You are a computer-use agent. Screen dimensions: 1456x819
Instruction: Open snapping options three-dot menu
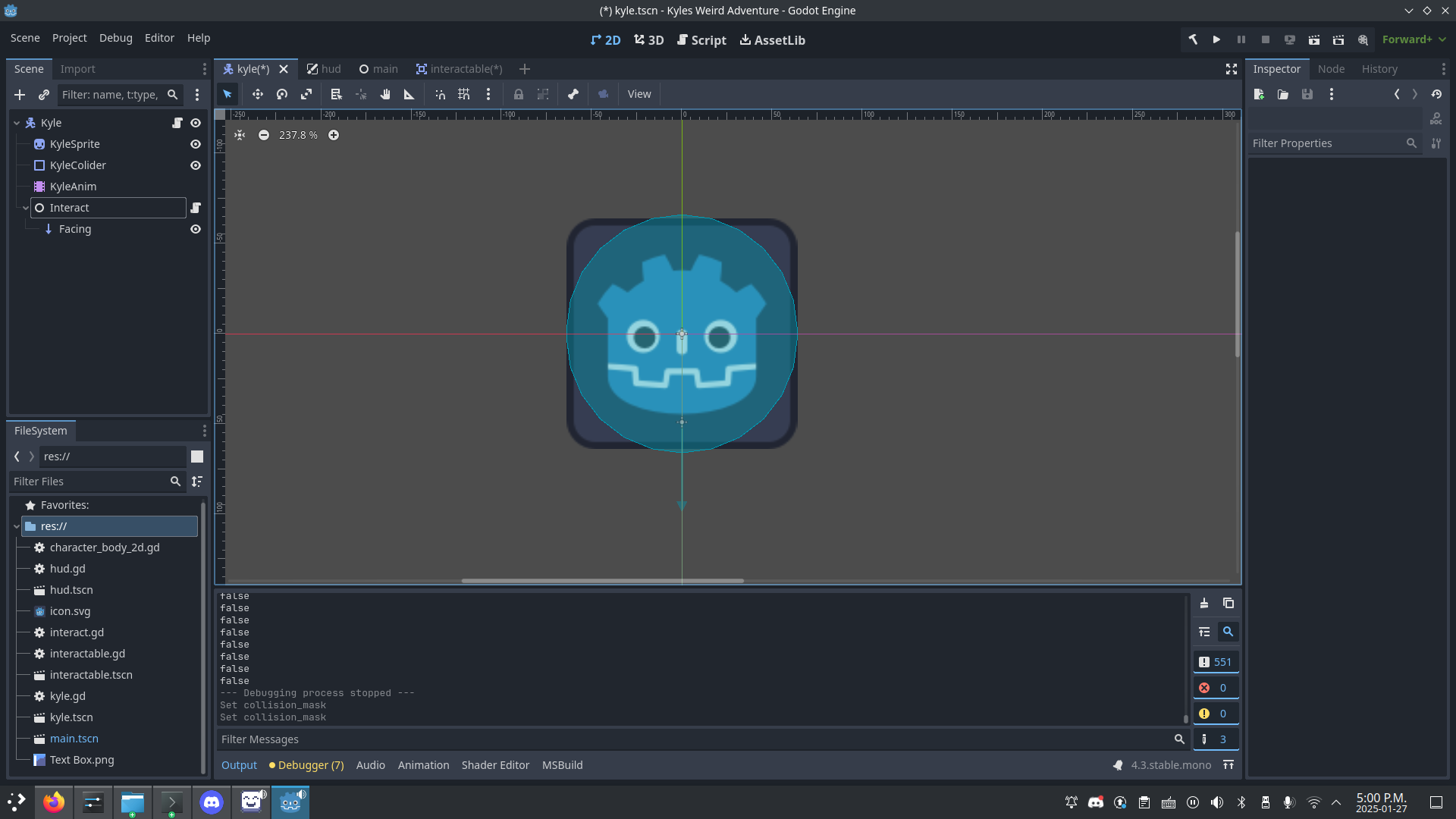click(x=488, y=94)
